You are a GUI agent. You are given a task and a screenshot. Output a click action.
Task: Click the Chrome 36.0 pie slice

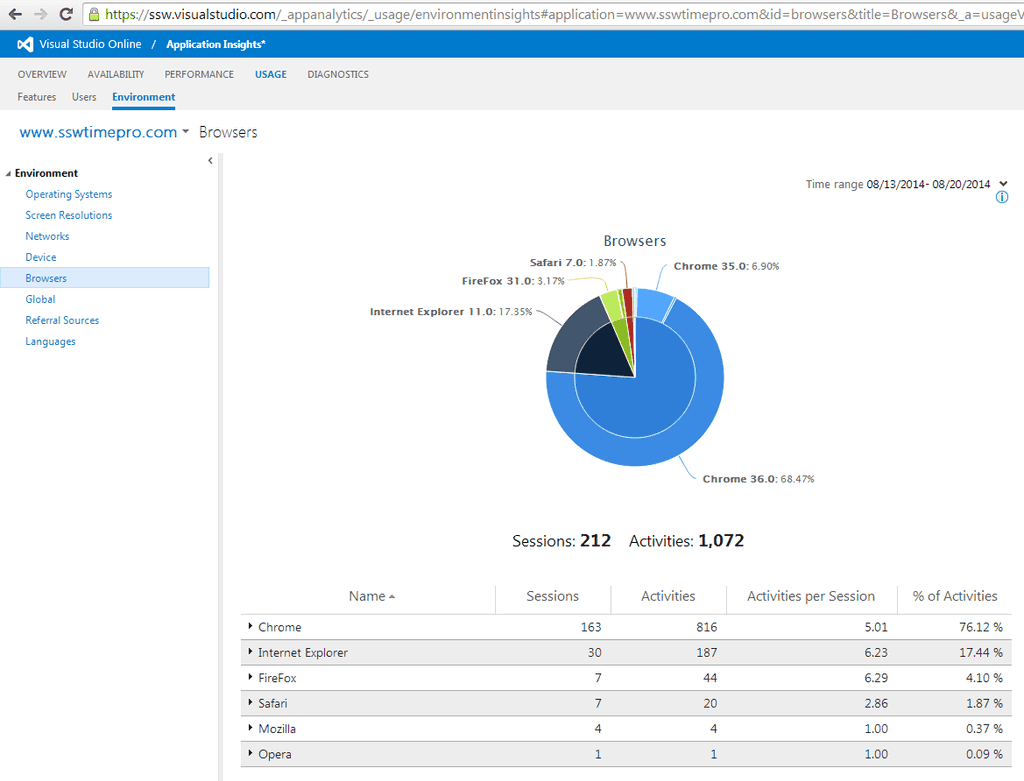tap(700, 420)
